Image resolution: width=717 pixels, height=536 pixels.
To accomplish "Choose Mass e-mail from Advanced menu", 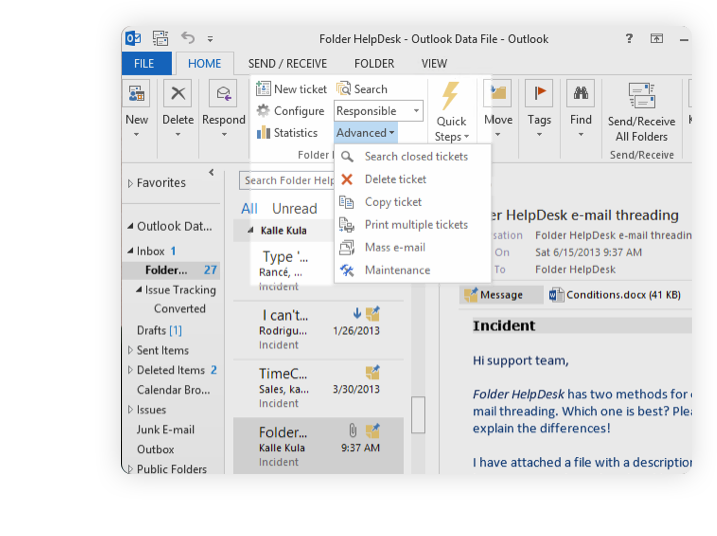I will pyautogui.click(x=413, y=247).
